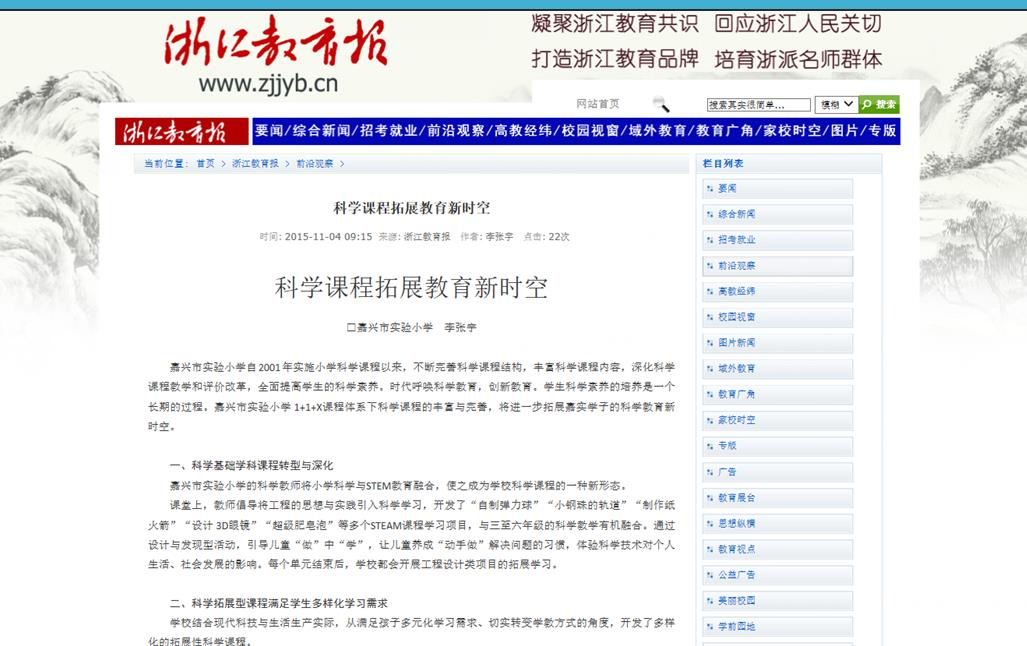Select 家校时空 in the blue navigation bar
The width and height of the screenshot is (1027, 646).
[x=793, y=130]
